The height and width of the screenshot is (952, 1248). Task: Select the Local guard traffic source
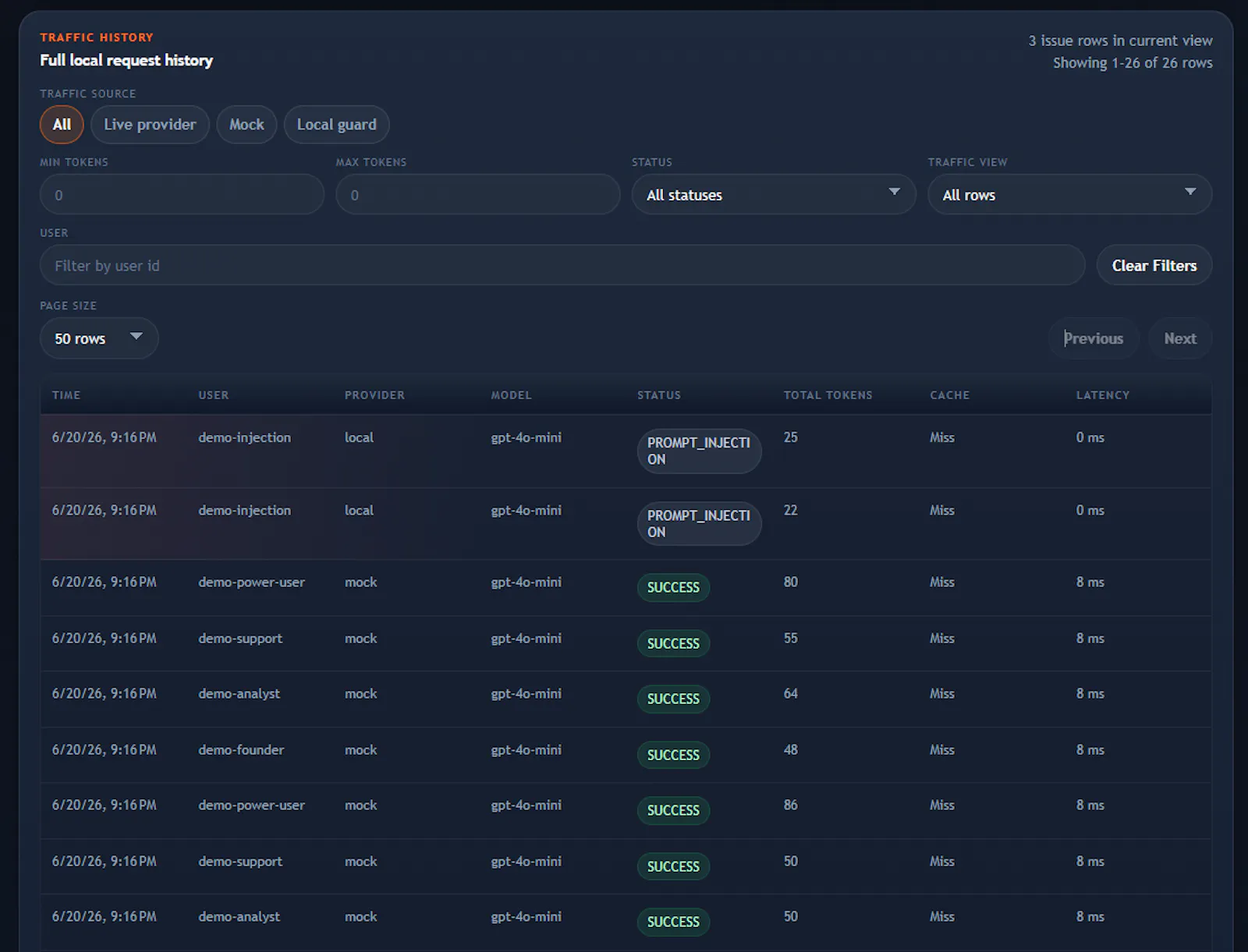point(336,125)
